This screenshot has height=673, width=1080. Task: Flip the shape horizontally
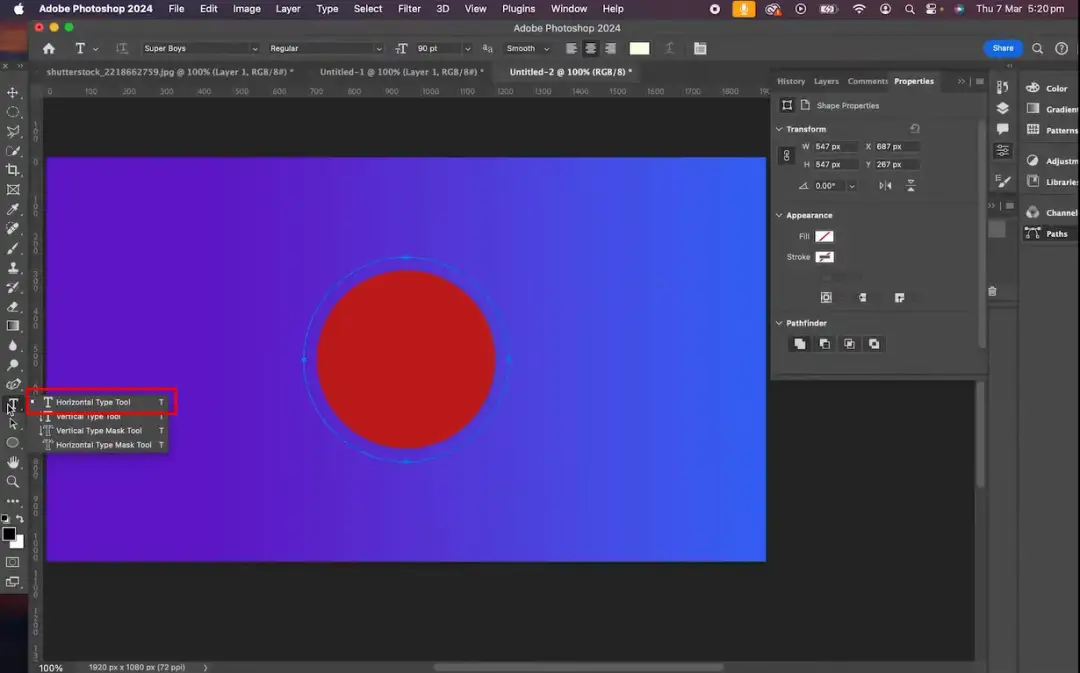[884, 185]
